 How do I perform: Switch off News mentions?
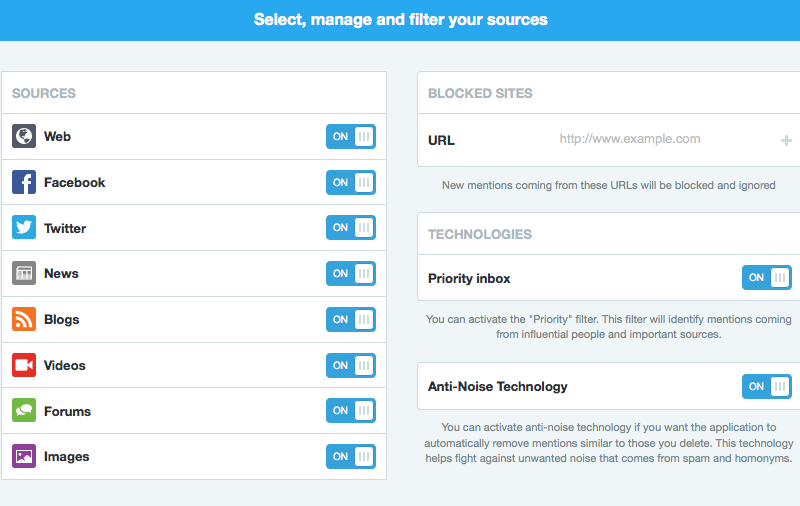[x=351, y=273]
